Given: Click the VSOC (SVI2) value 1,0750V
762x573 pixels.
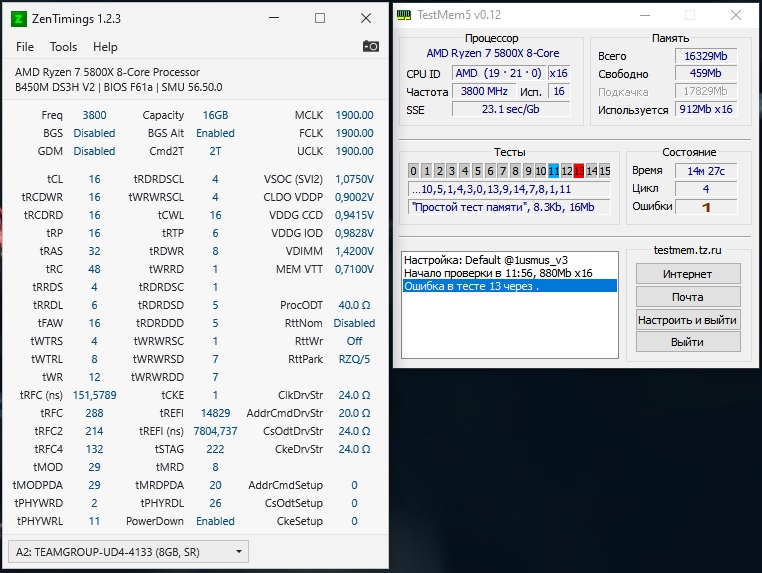Looking at the screenshot, I should tap(354, 179).
